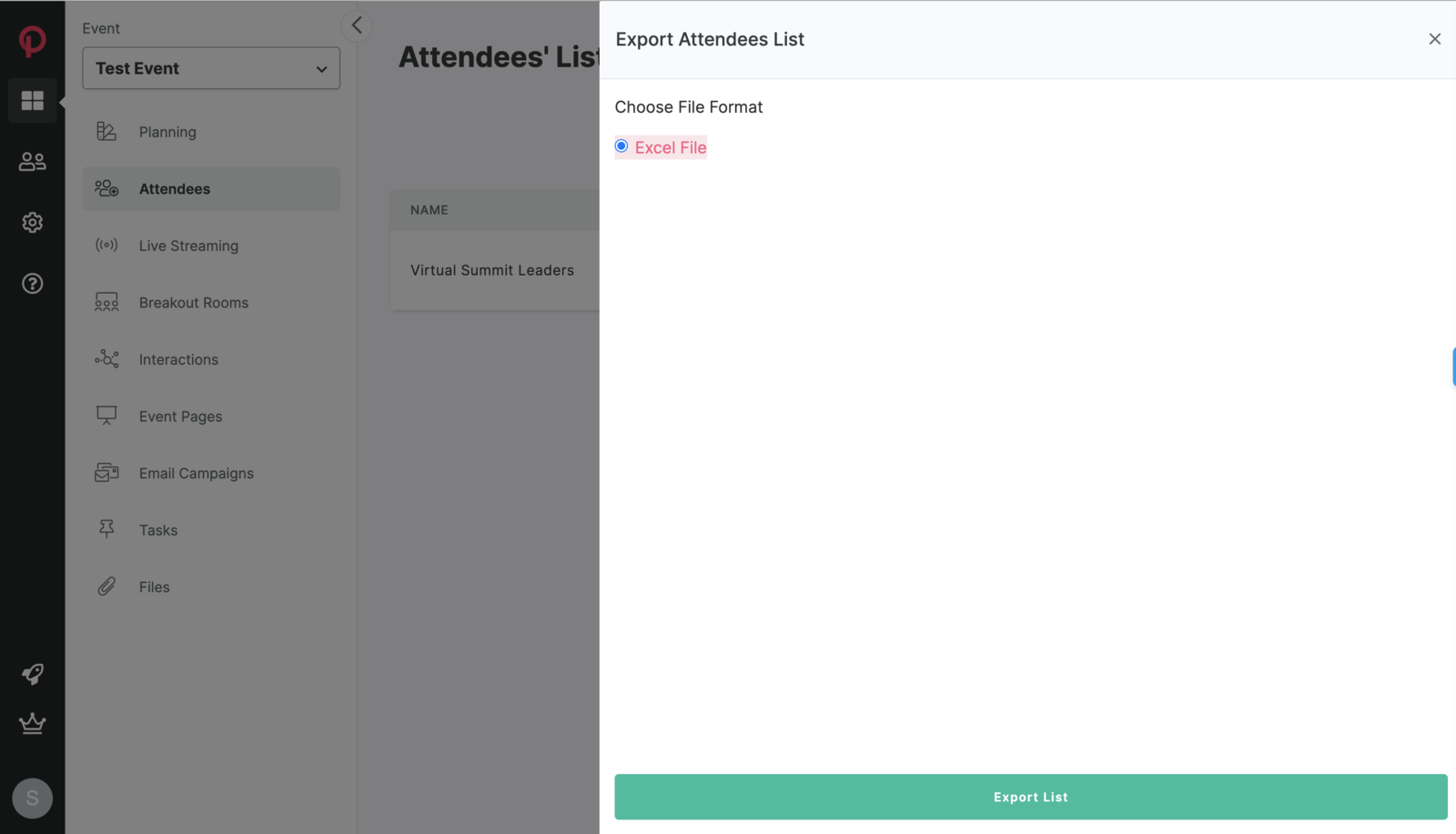Open the Test Event dropdown
This screenshot has height=834, width=1456.
click(210, 68)
